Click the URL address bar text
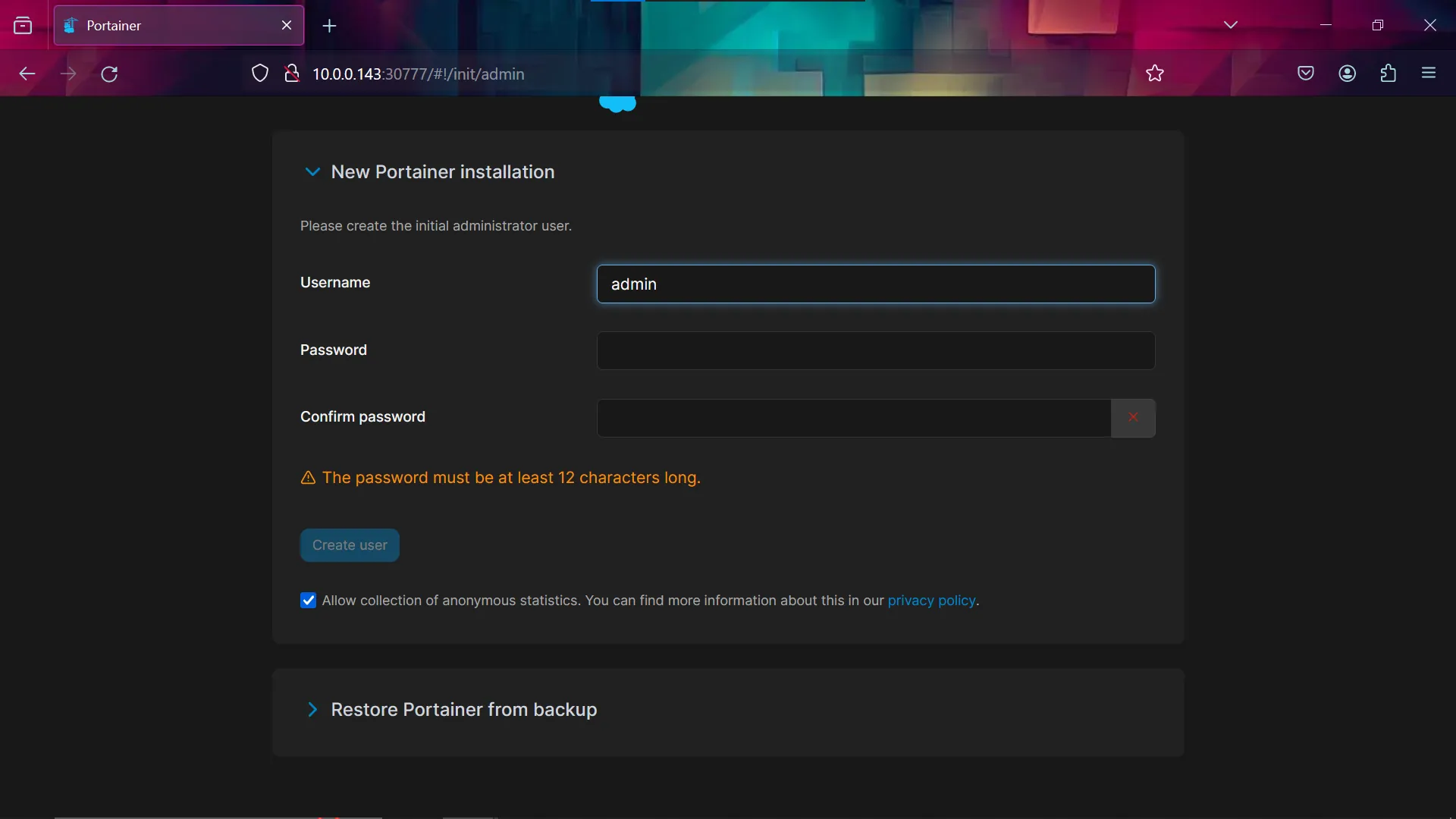Image resolution: width=1456 pixels, height=819 pixels. (419, 74)
